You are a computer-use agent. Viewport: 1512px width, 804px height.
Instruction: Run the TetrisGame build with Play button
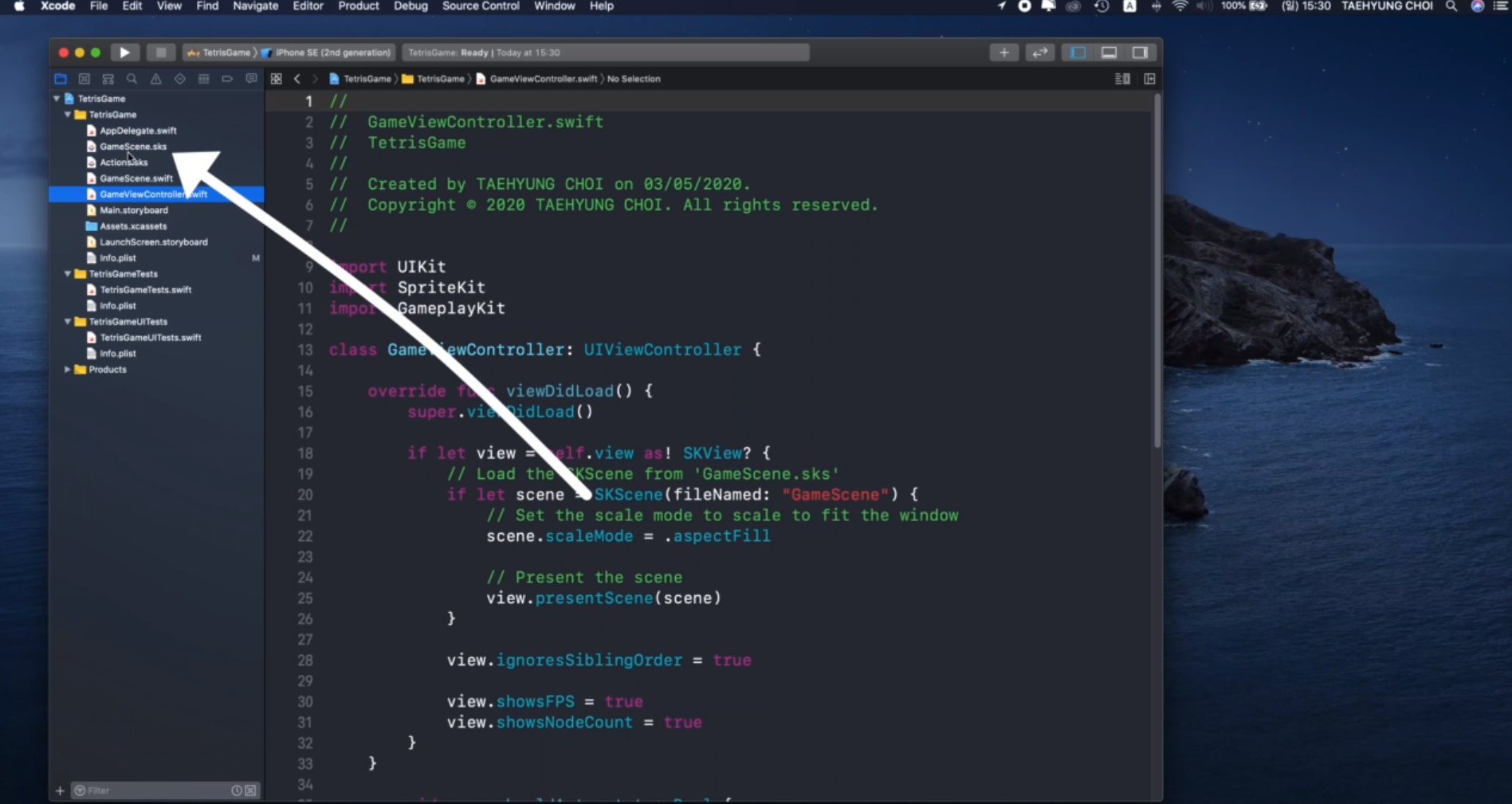pyautogui.click(x=124, y=53)
